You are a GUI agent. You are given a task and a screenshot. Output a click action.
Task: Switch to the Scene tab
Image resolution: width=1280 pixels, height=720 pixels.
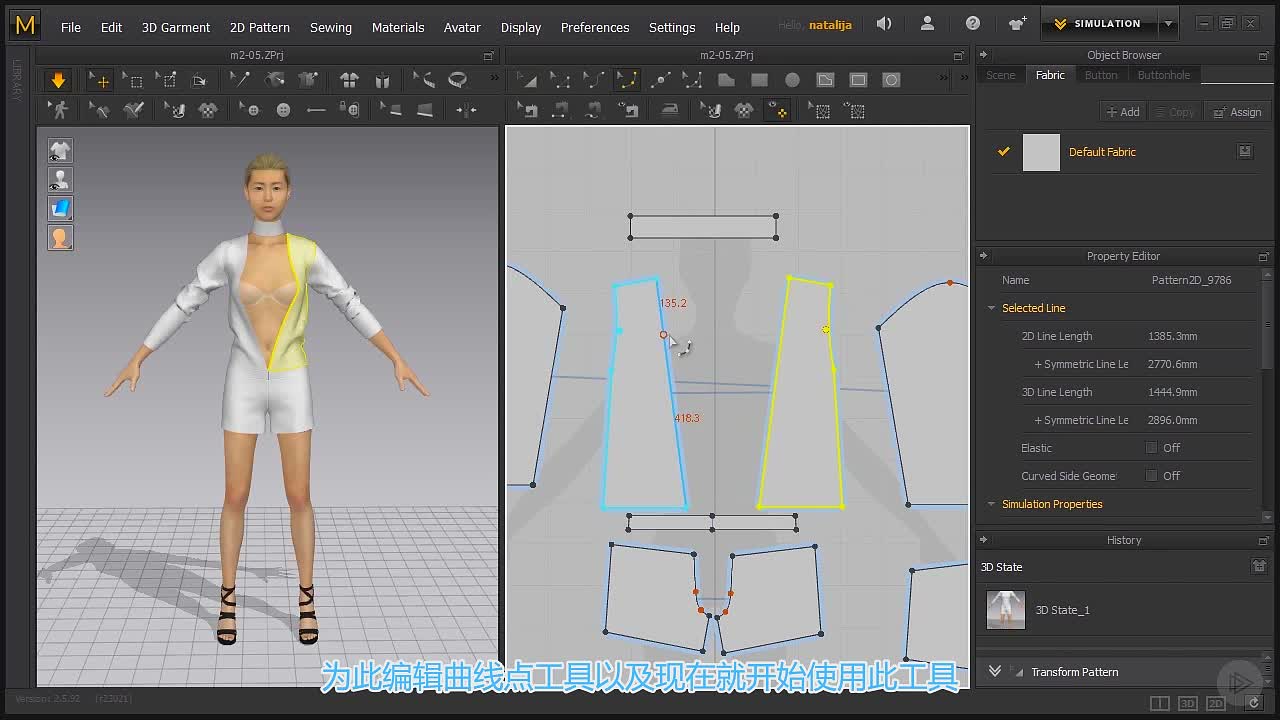click(x=1000, y=75)
